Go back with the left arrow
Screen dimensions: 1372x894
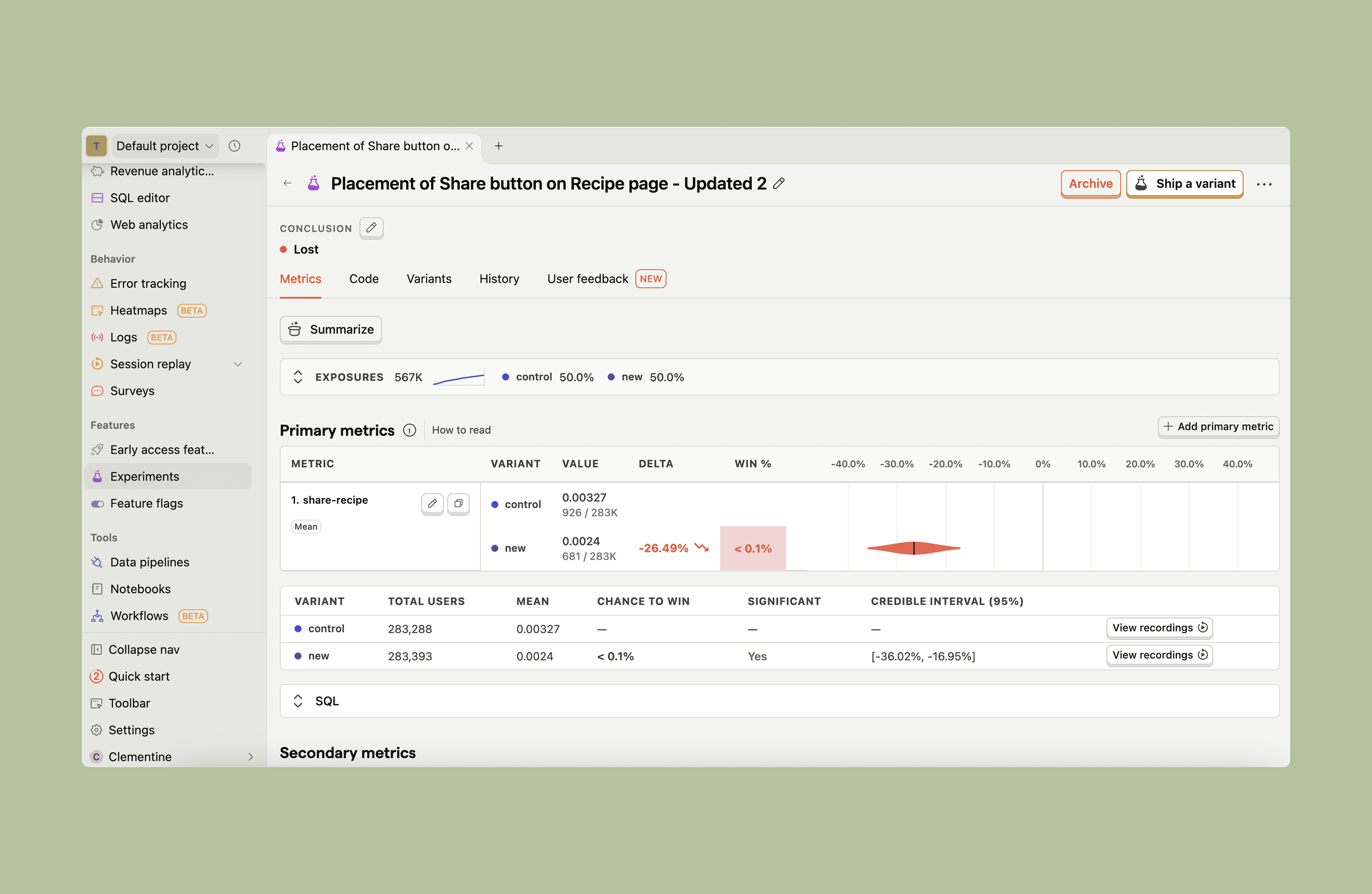click(288, 183)
